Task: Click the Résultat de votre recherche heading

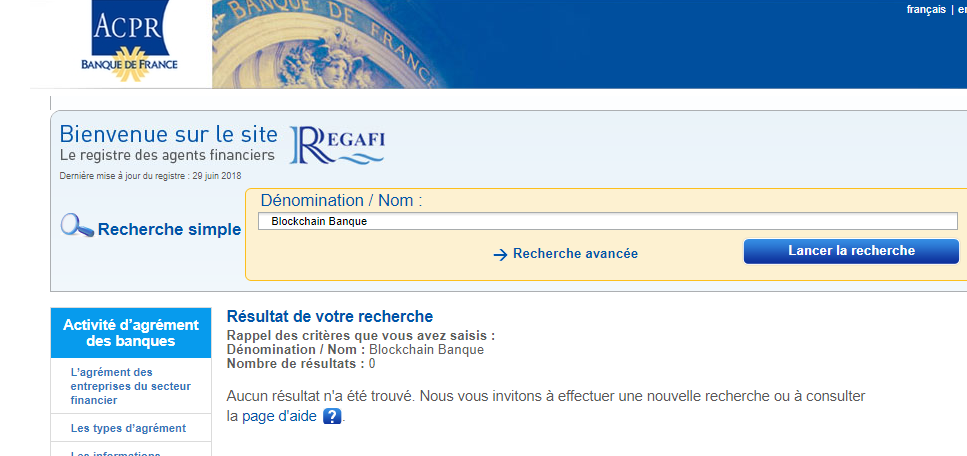Action: click(x=329, y=317)
